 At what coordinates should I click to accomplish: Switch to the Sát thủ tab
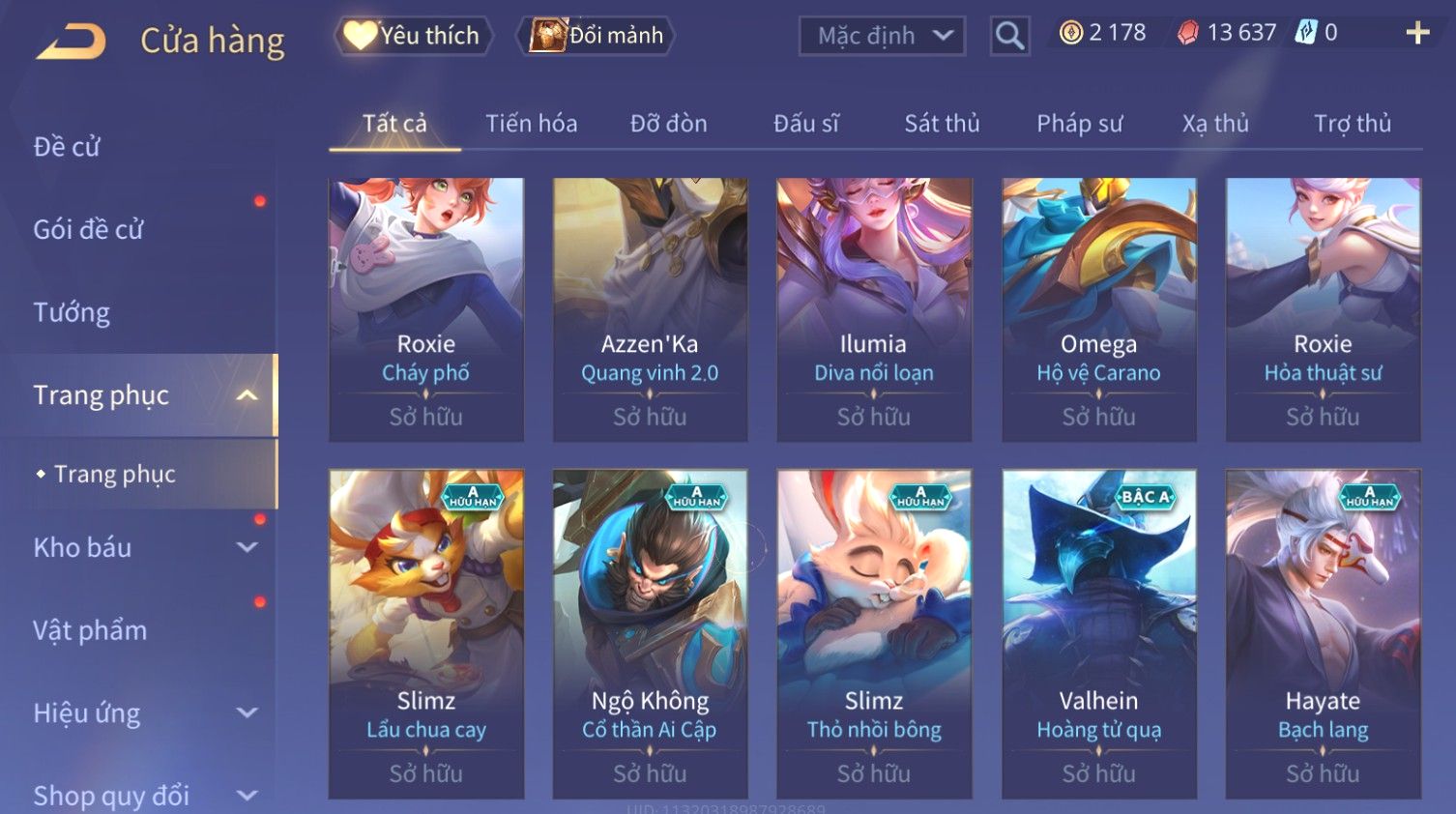(942, 124)
